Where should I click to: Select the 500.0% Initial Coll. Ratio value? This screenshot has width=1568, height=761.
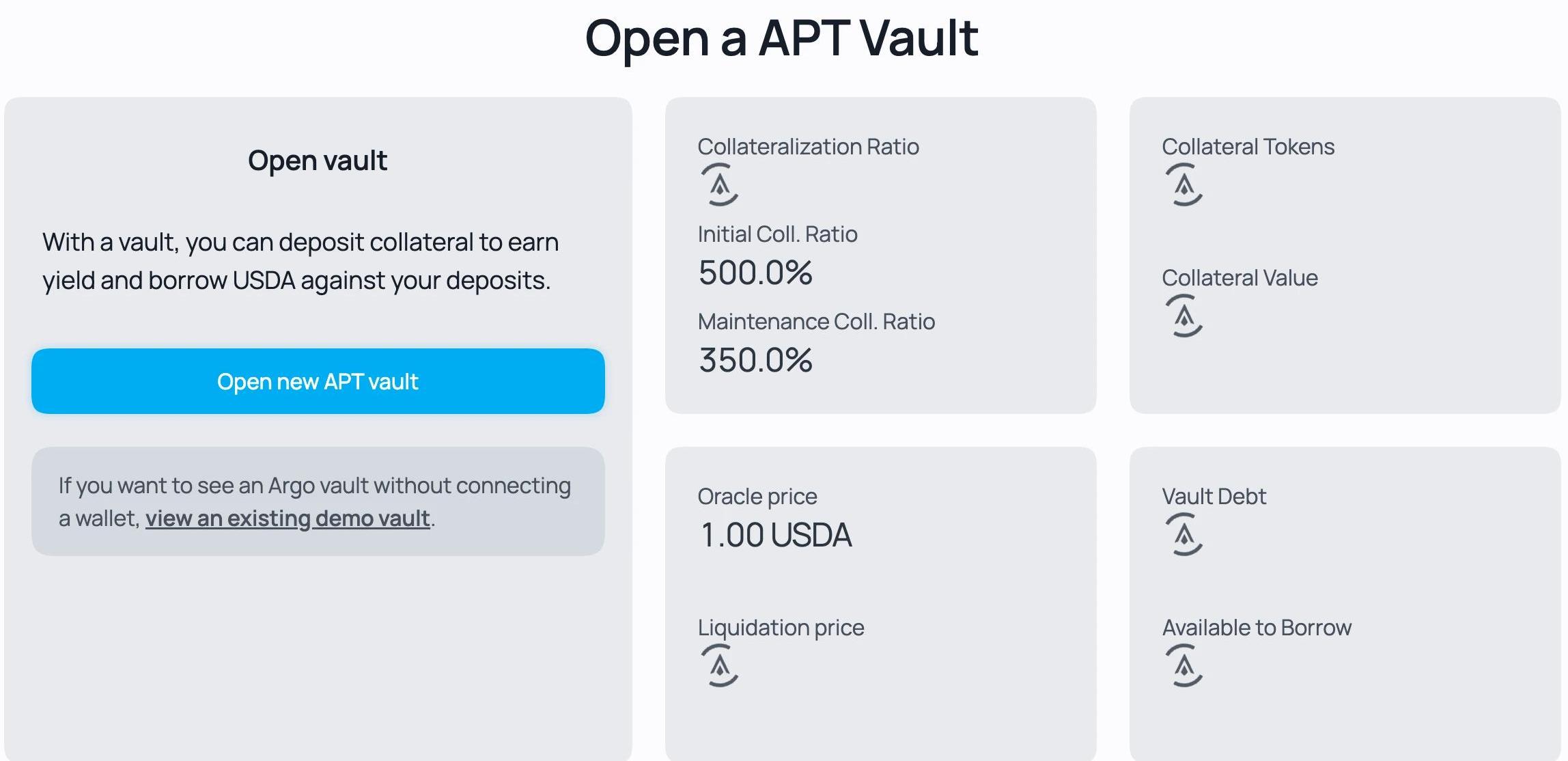click(x=755, y=273)
